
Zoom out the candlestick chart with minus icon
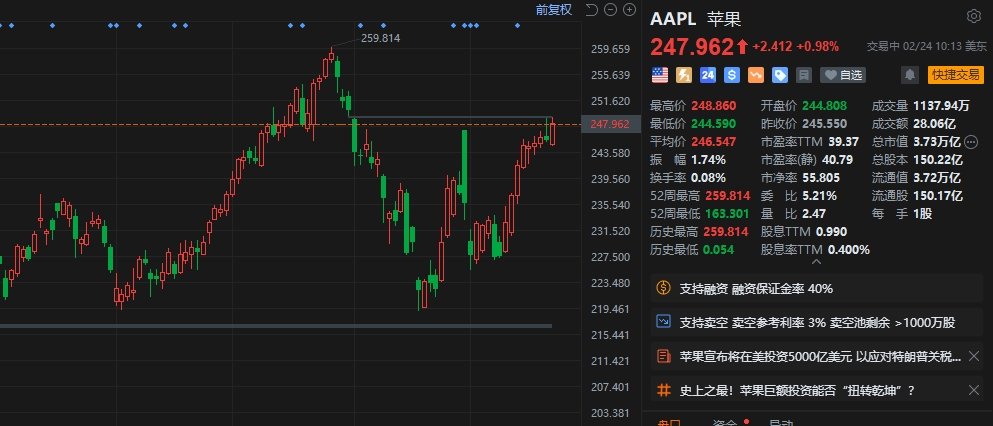(x=610, y=9)
